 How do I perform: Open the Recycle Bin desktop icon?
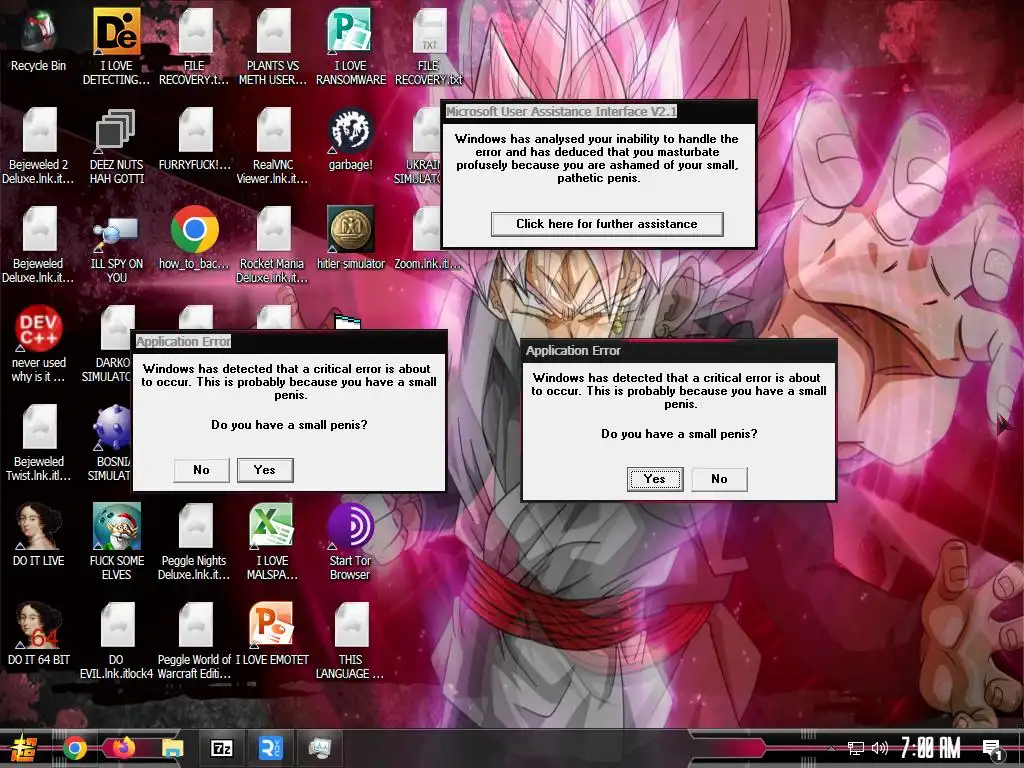[39, 31]
